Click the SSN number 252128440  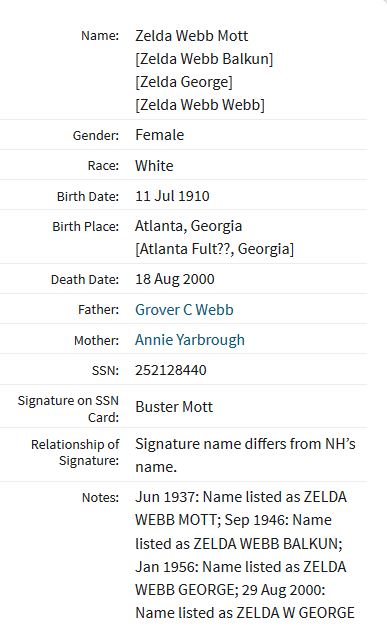coord(171,370)
